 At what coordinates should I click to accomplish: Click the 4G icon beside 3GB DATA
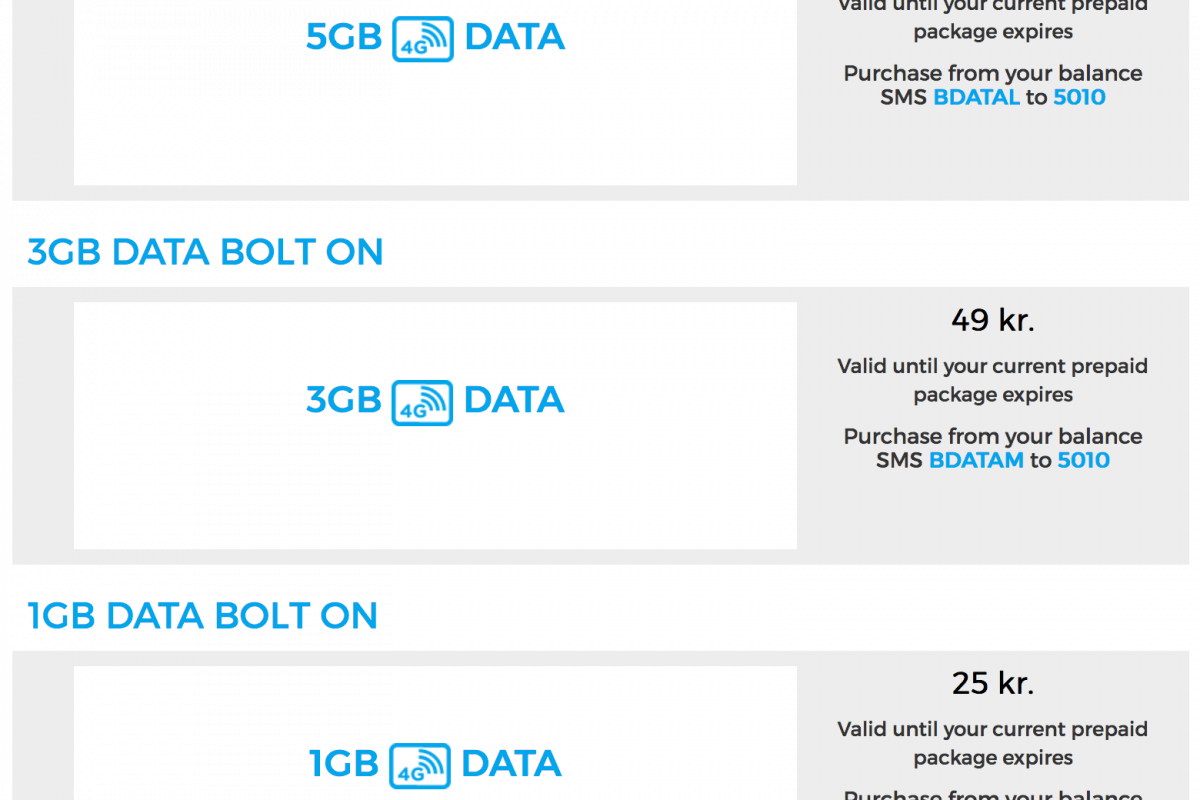pyautogui.click(x=423, y=402)
